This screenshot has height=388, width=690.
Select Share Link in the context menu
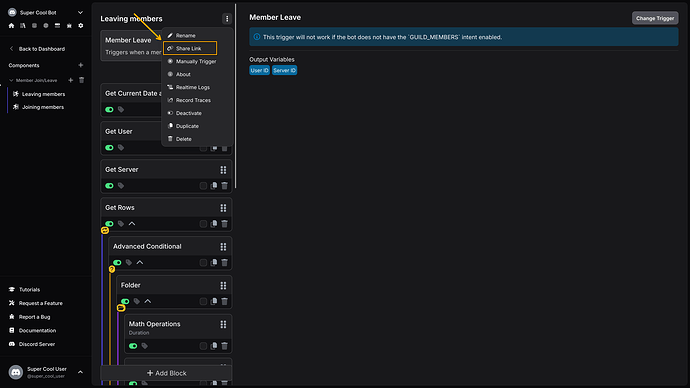click(x=190, y=48)
